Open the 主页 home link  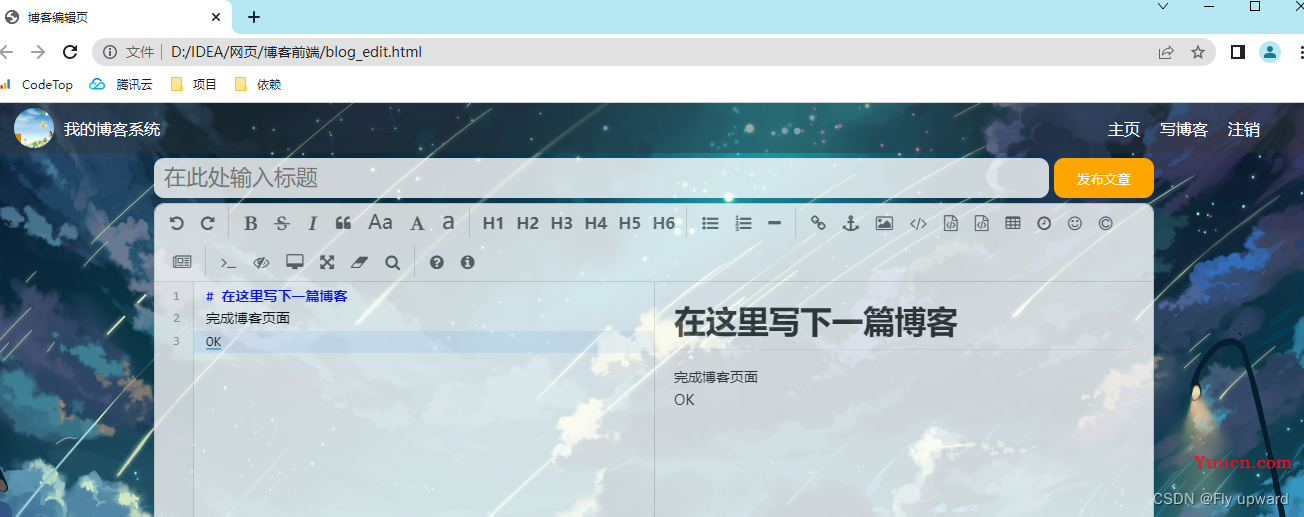point(1124,129)
